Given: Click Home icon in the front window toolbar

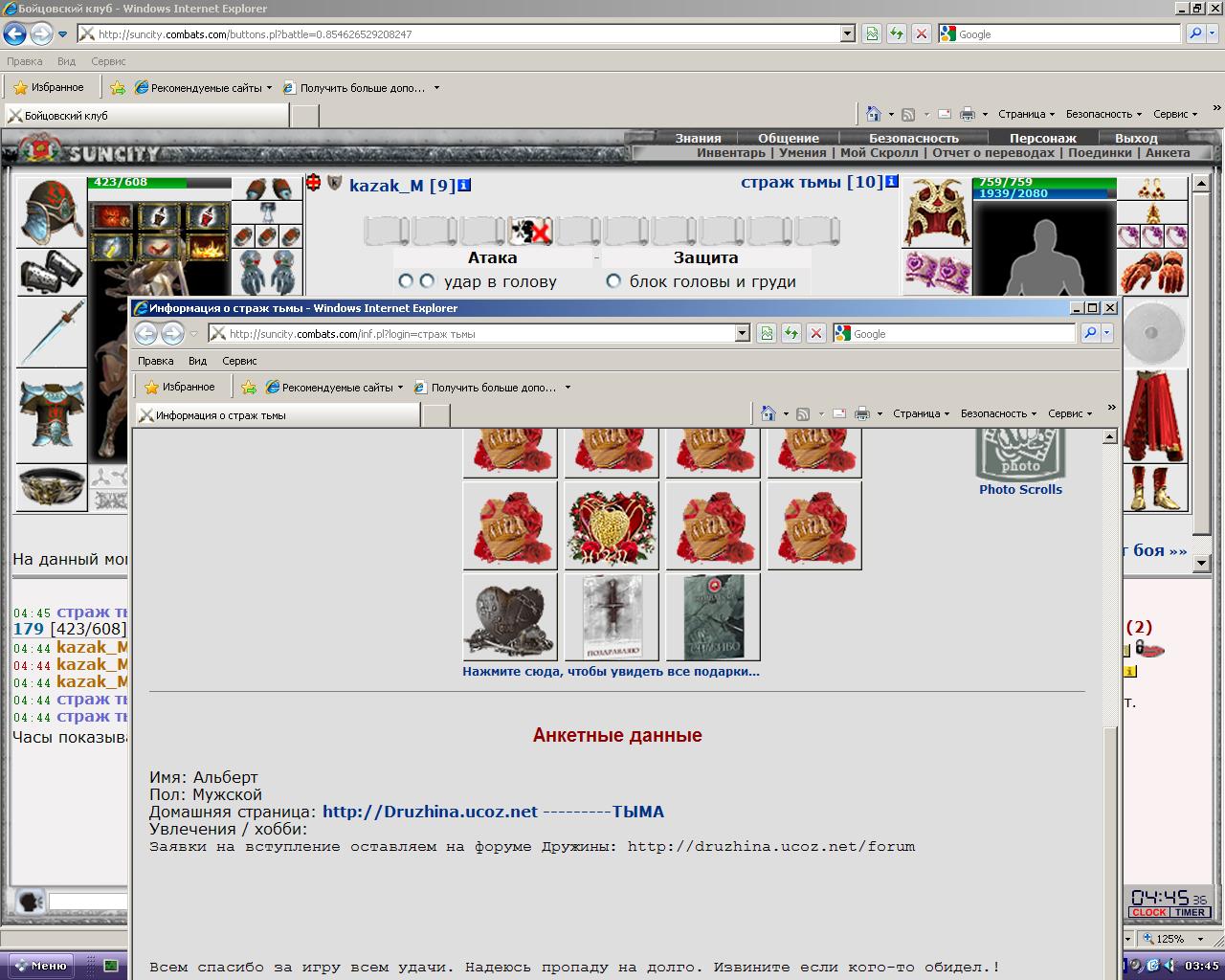Looking at the screenshot, I should tap(768, 413).
